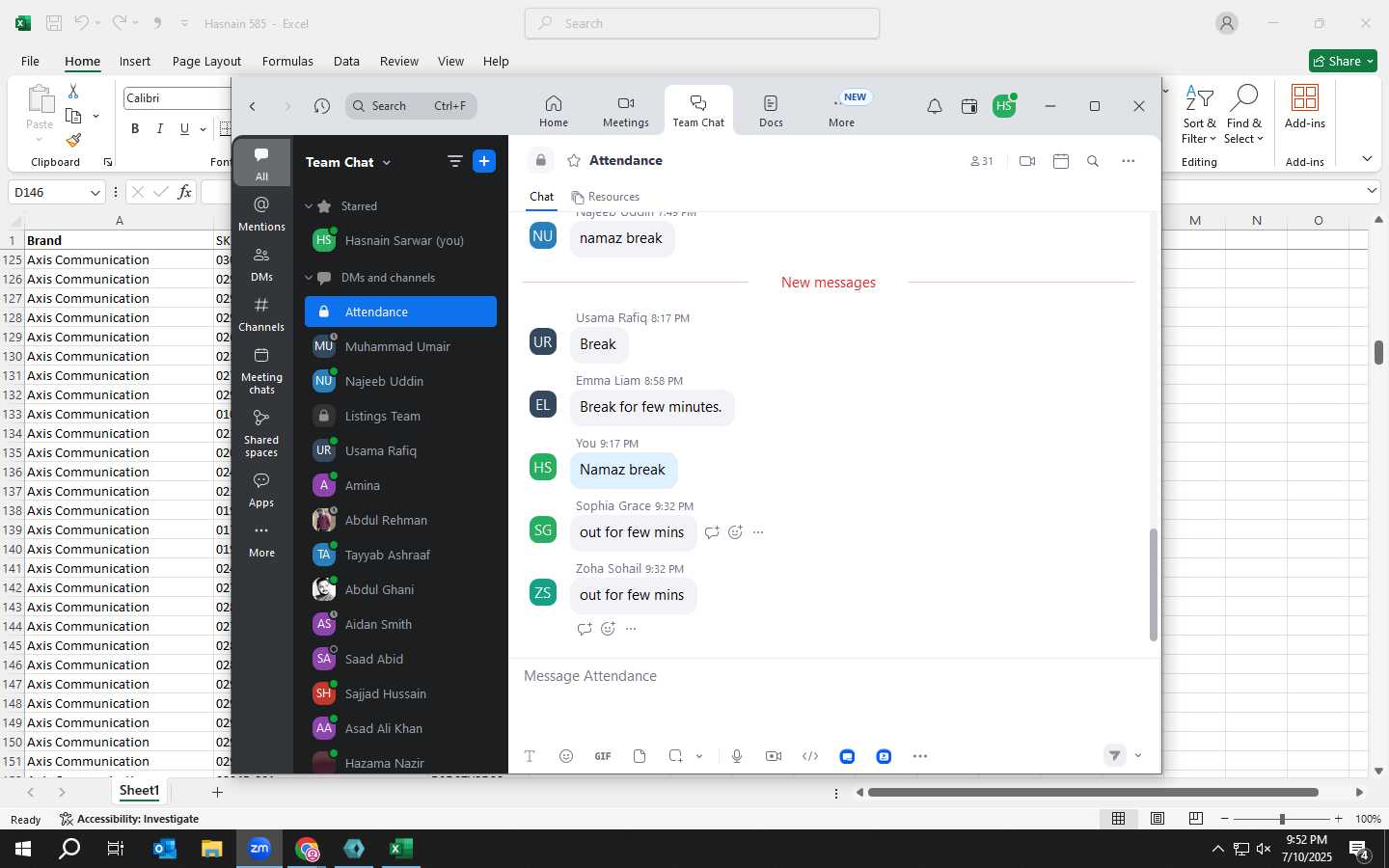Open chat with Tayyab Ashraaf
The height and width of the screenshot is (868, 1389).
400,556
